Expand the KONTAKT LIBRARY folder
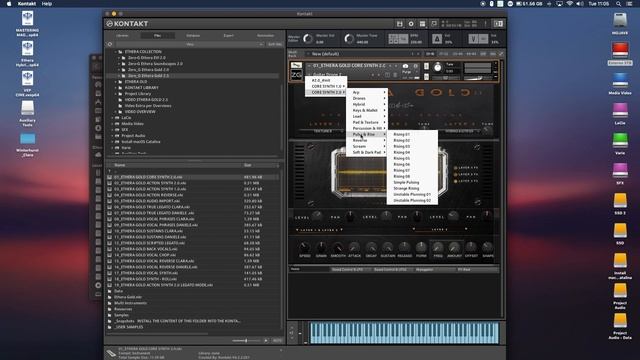The height and width of the screenshot is (360, 640). [x=116, y=88]
